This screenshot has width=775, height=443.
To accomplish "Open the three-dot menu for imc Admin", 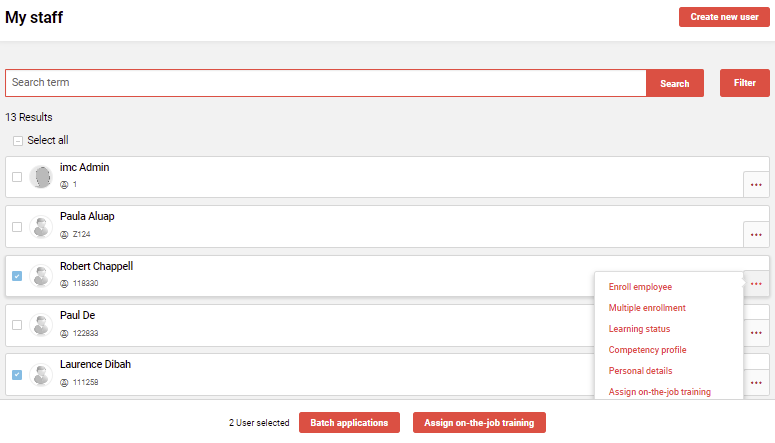I will (756, 184).
